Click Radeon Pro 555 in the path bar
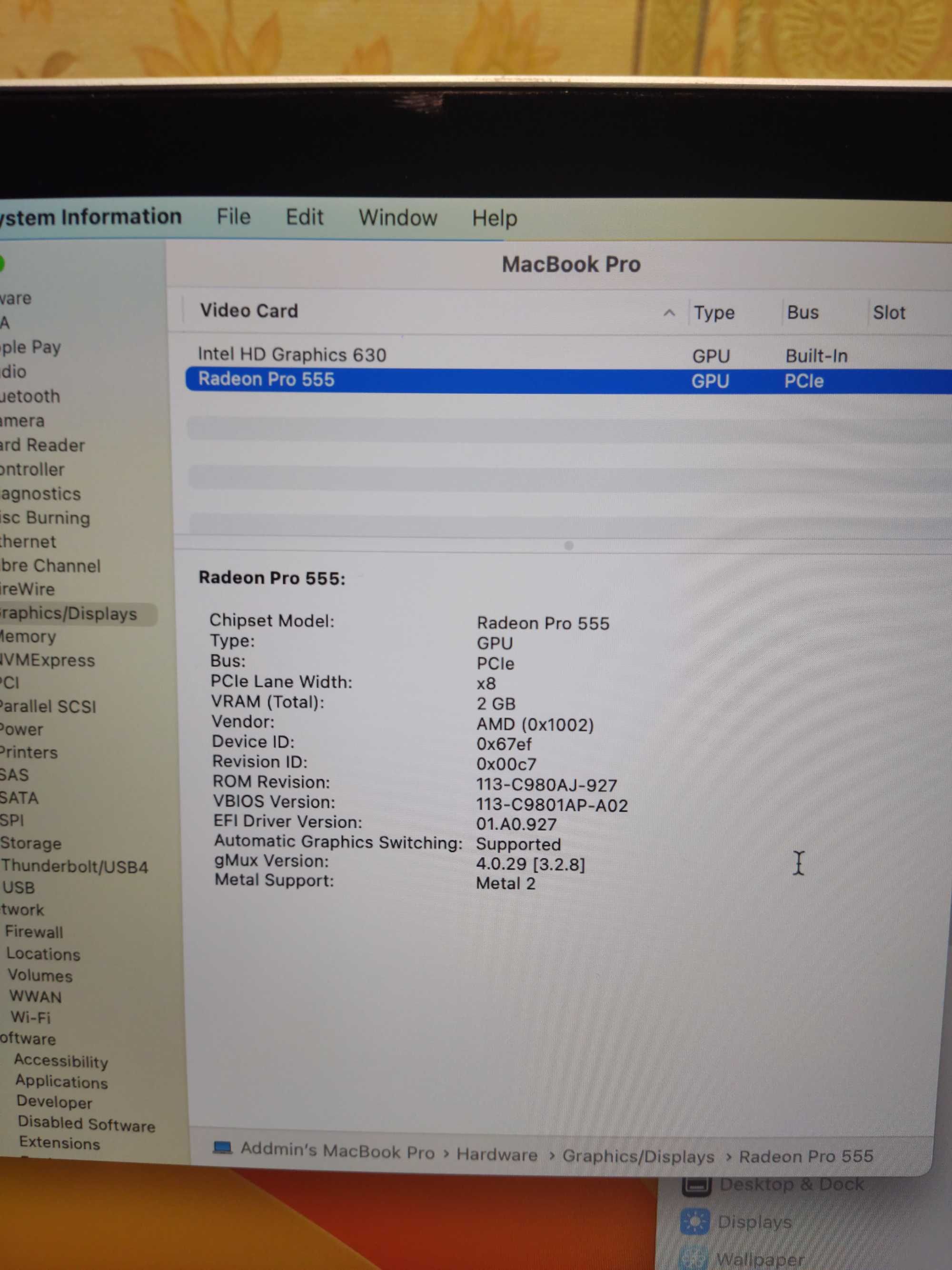This screenshot has height=1270, width=952. [806, 1156]
